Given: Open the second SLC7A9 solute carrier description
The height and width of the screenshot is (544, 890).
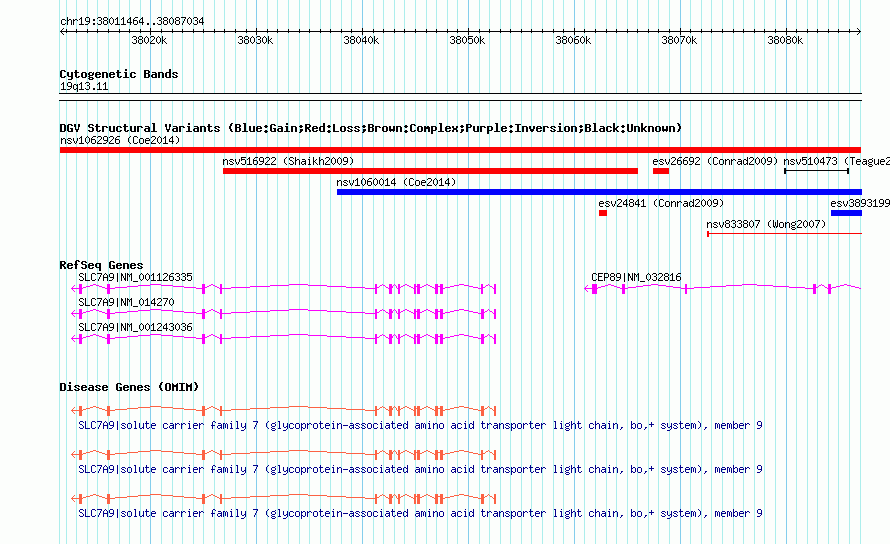Looking at the screenshot, I should point(420,469).
